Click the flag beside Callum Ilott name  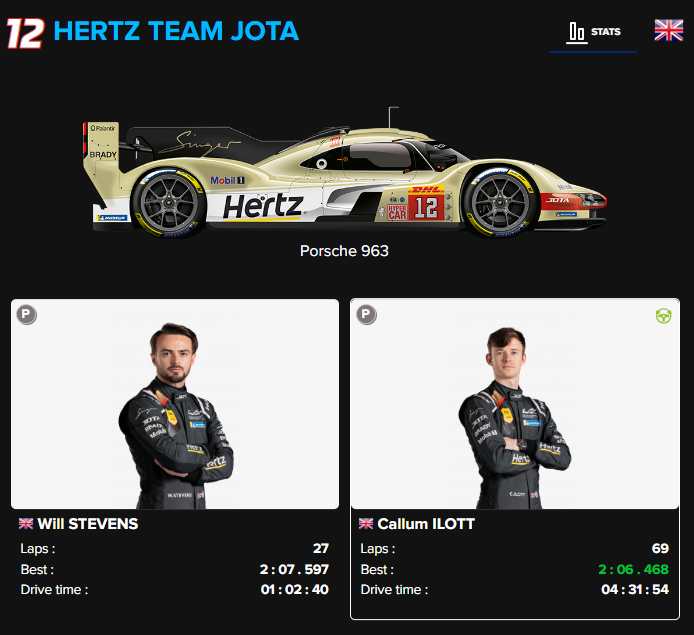(x=366, y=524)
